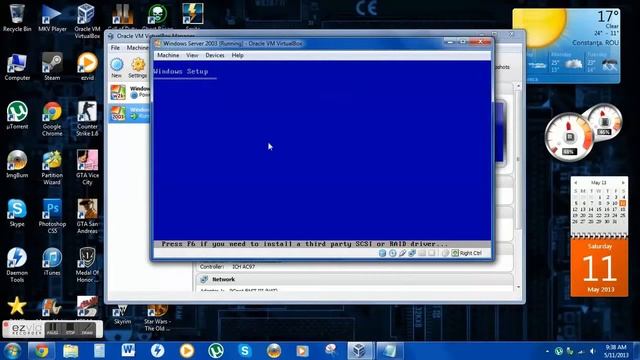Select the running Windows 2003 VM entry
Image resolution: width=640 pixels, height=360 pixels.
pyautogui.click(x=130, y=113)
